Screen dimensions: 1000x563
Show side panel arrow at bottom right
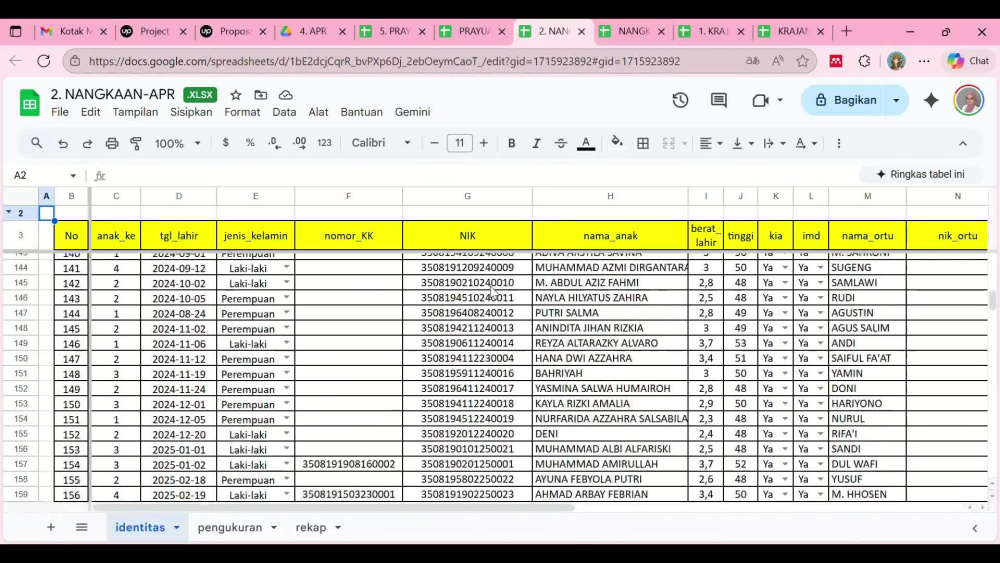click(974, 528)
